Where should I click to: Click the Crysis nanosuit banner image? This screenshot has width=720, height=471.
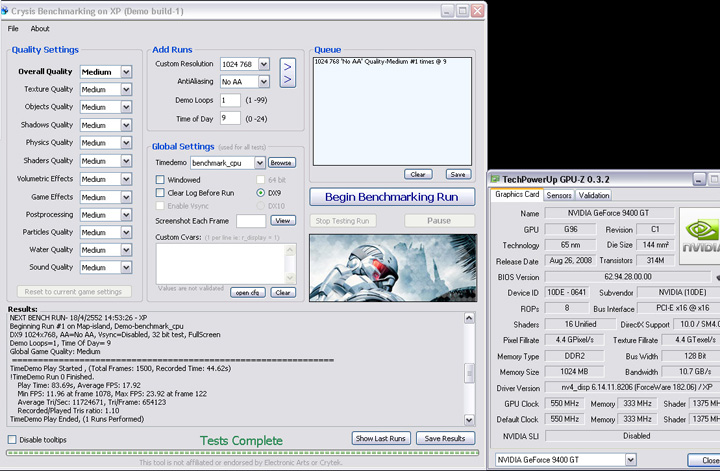coord(393,268)
